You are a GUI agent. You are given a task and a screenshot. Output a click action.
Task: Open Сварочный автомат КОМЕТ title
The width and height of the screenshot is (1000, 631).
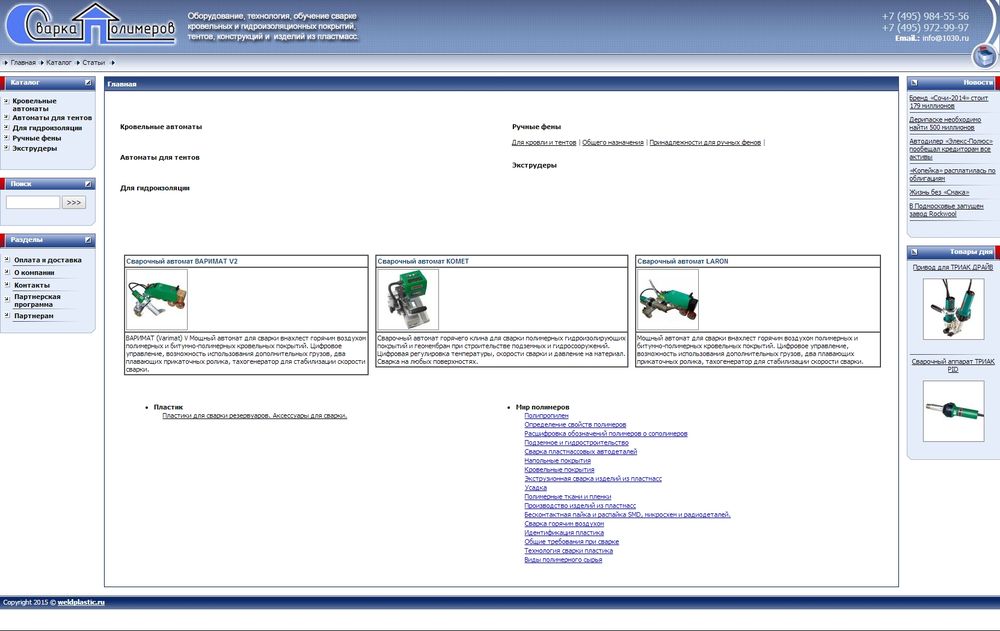[x=423, y=261]
